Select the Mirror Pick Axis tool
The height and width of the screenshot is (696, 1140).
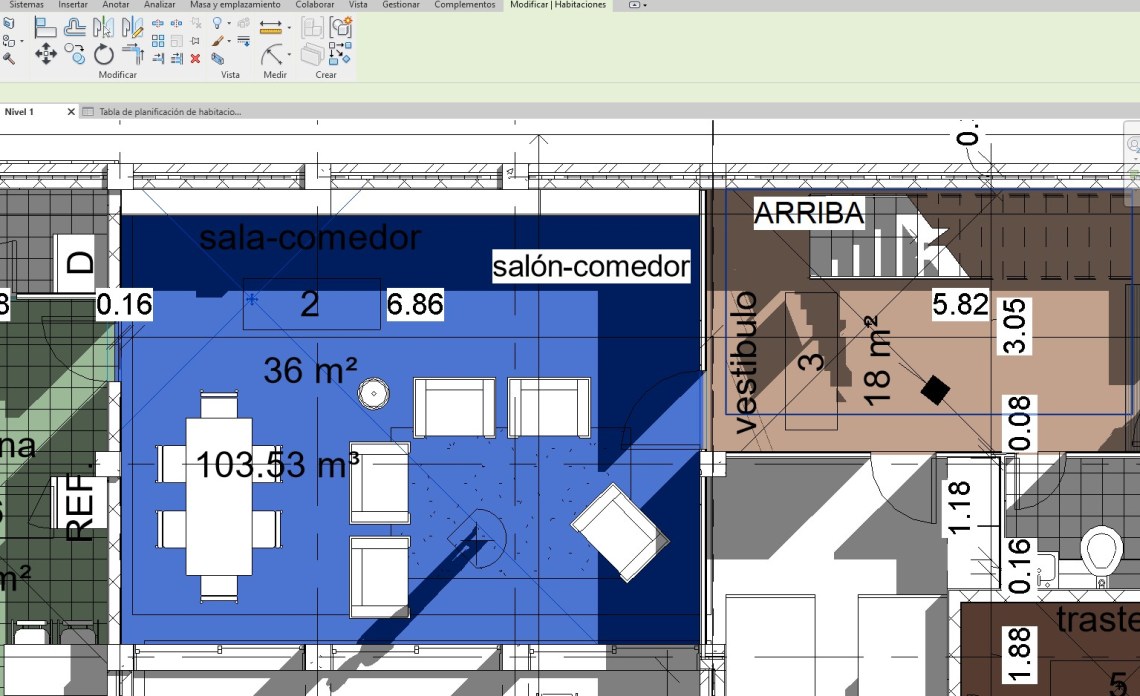[x=104, y=27]
